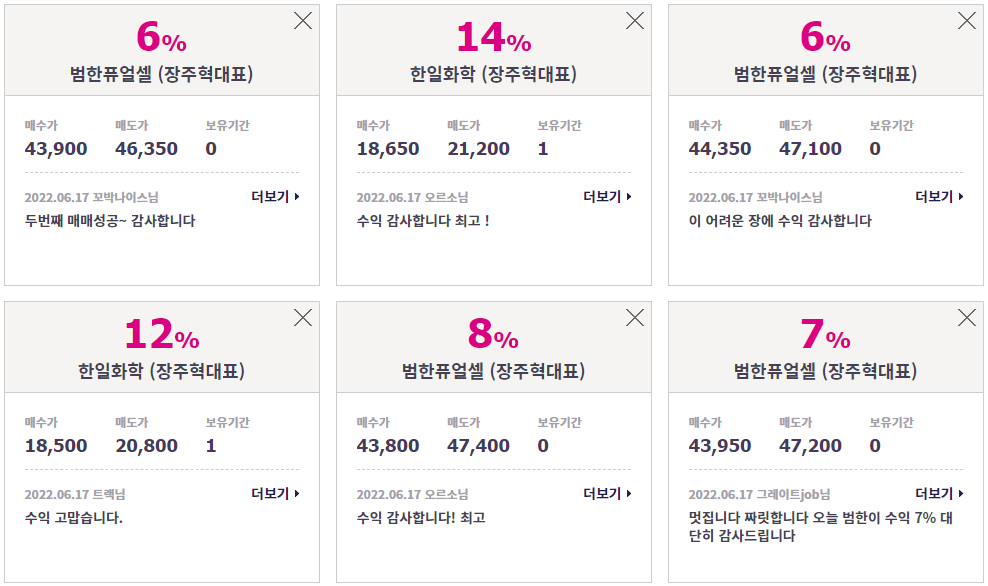Close the 6% card priced 43,900

tap(303, 21)
